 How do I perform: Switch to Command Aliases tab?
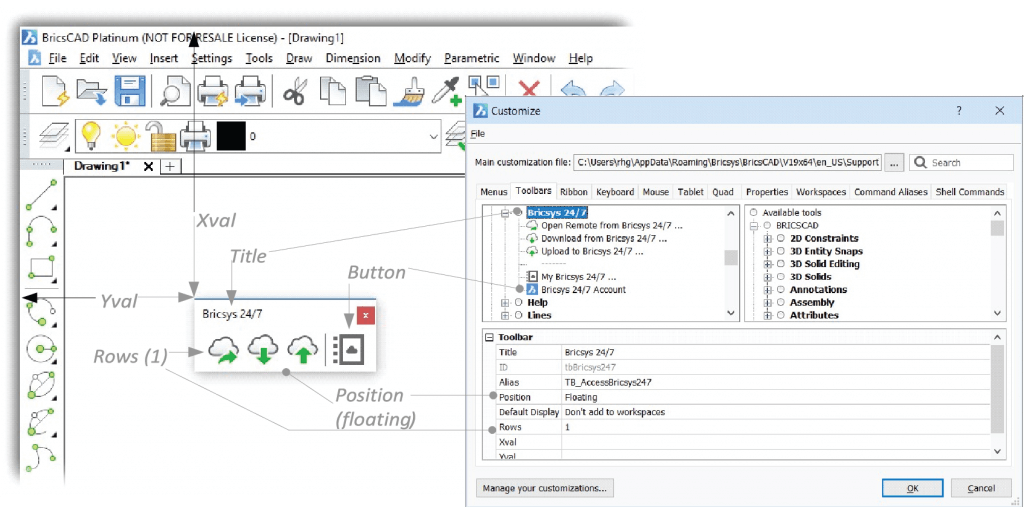[x=890, y=192]
